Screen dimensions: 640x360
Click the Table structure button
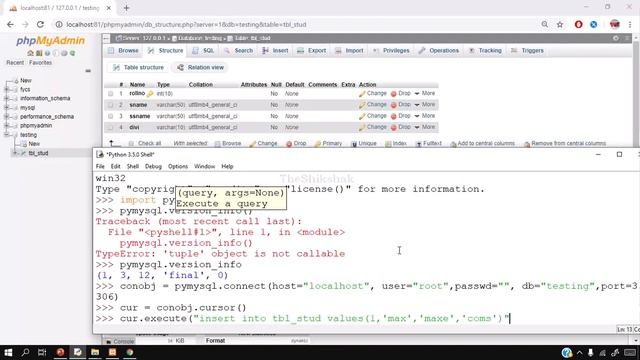pyautogui.click(x=138, y=67)
